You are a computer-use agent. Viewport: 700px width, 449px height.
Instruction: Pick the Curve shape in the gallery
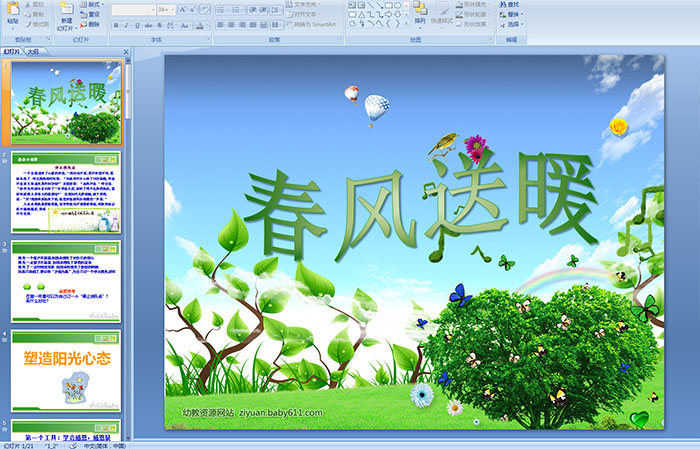click(379, 24)
